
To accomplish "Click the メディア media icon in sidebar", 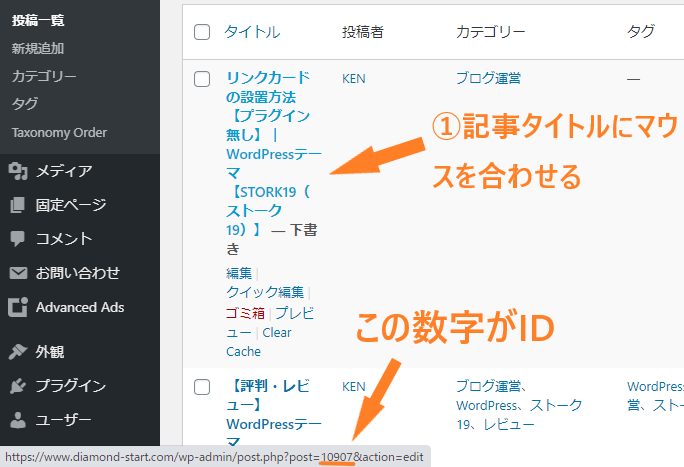I will [x=18, y=171].
